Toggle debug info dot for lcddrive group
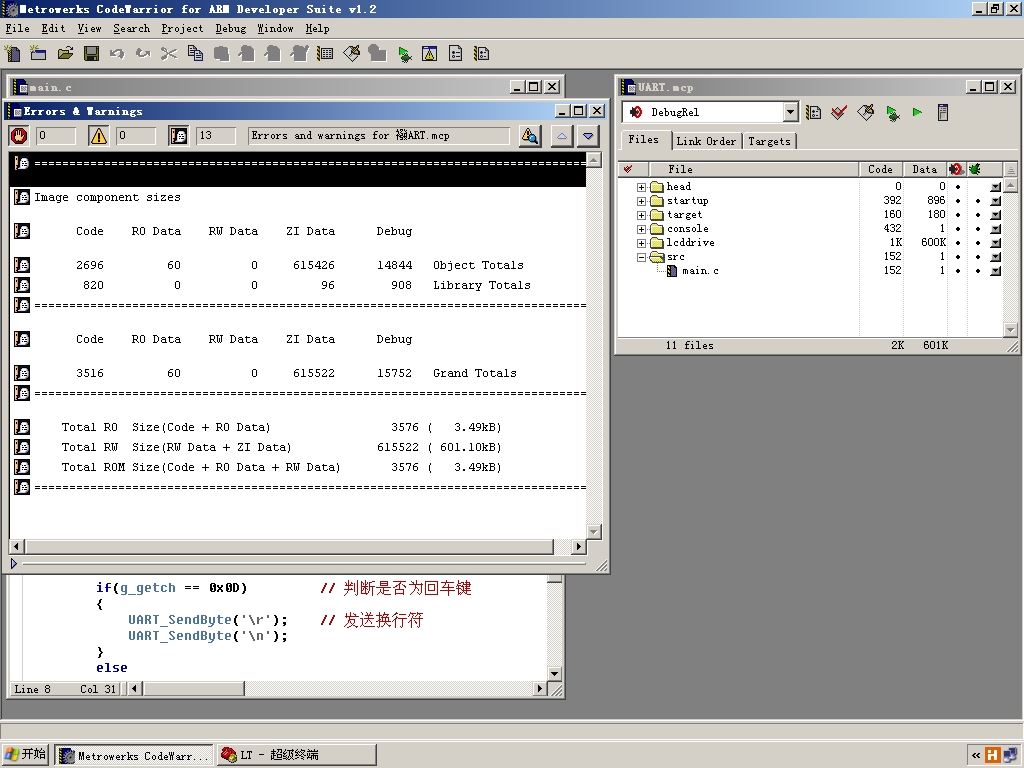The image size is (1024, 768). [978, 243]
